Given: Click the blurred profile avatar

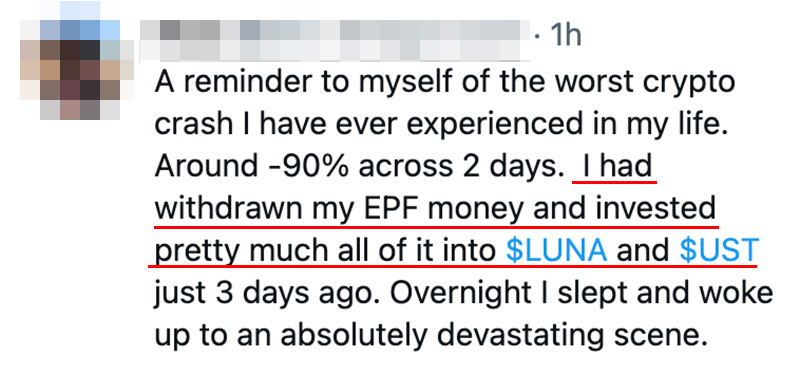Looking at the screenshot, I should [77, 60].
